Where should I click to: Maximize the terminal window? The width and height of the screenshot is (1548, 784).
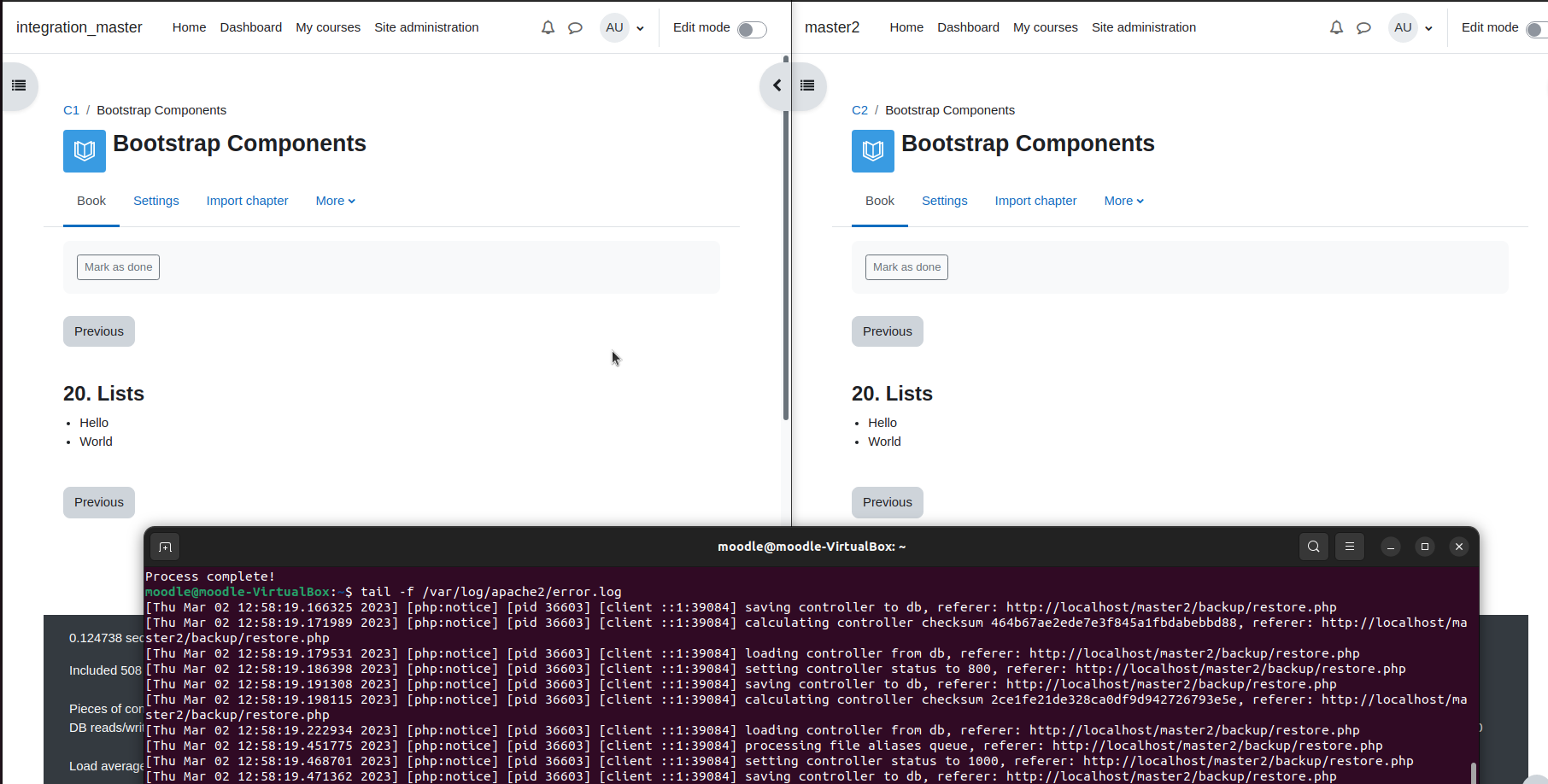click(1425, 547)
